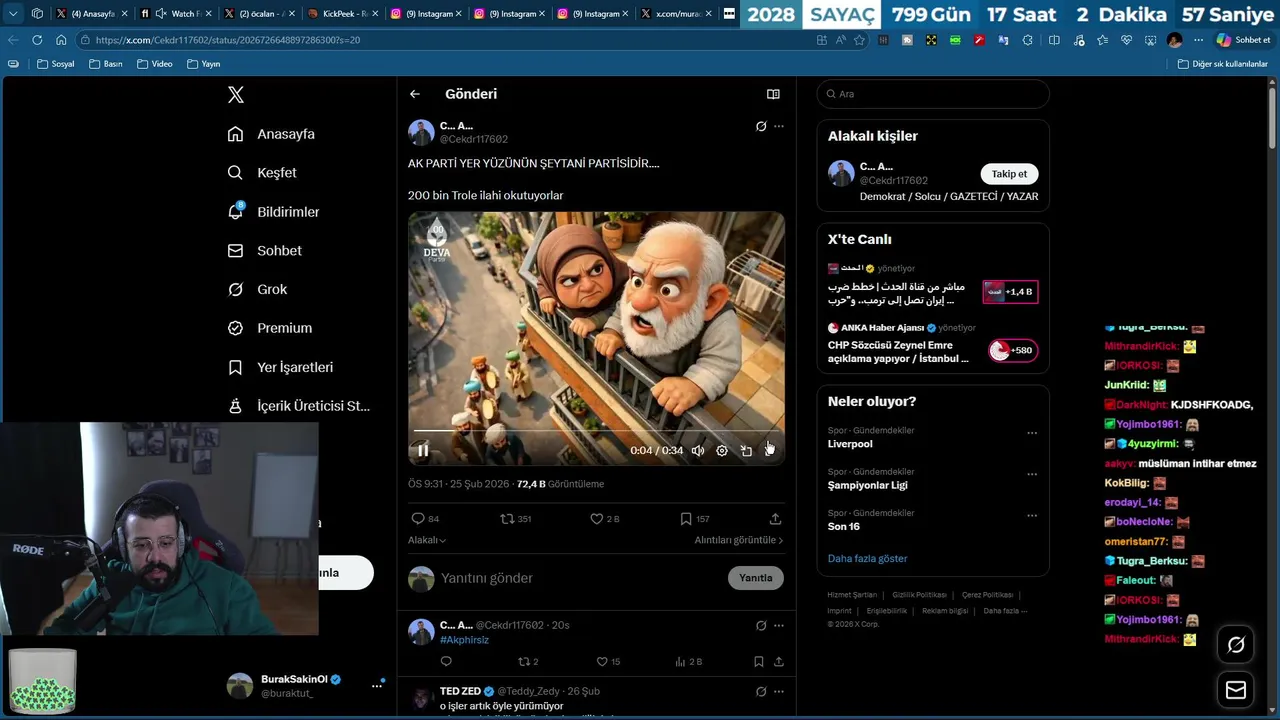Image resolution: width=1280 pixels, height=720 pixels.
Task: Switch to the (2) öcalan tab
Action: [259, 14]
